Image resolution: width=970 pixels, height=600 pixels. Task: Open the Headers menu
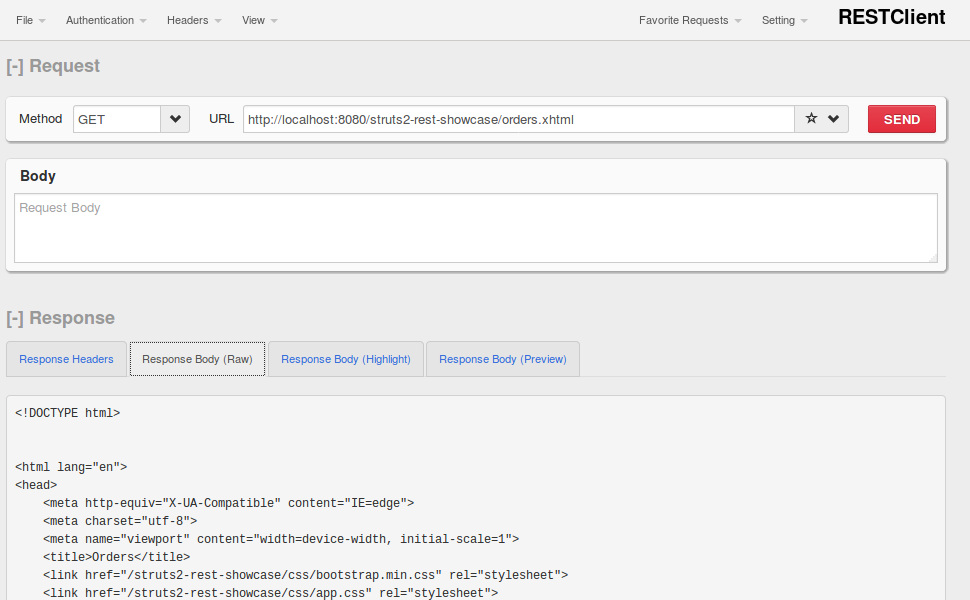tap(194, 20)
